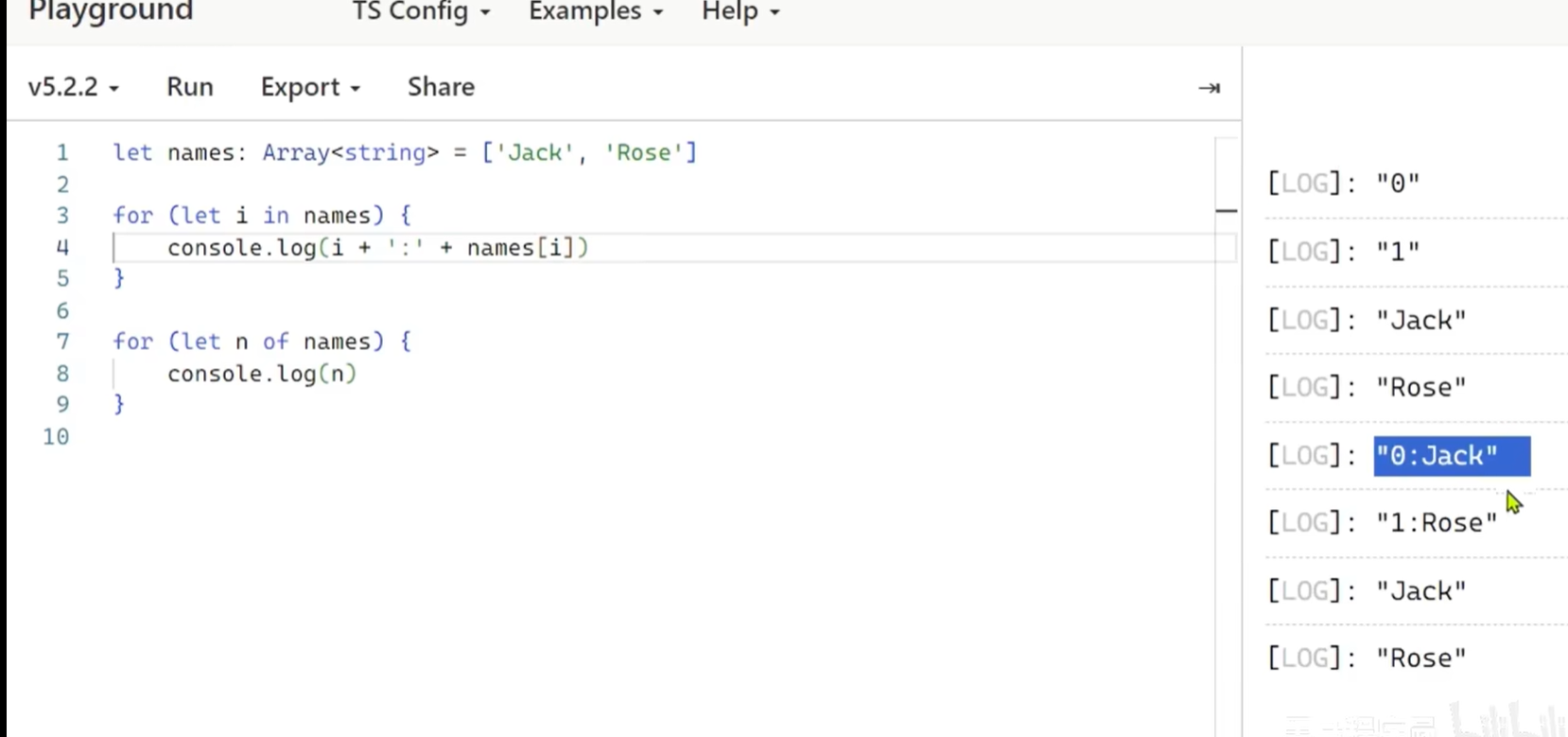Click the Playground title link
The height and width of the screenshot is (737, 1568).
coord(111,12)
